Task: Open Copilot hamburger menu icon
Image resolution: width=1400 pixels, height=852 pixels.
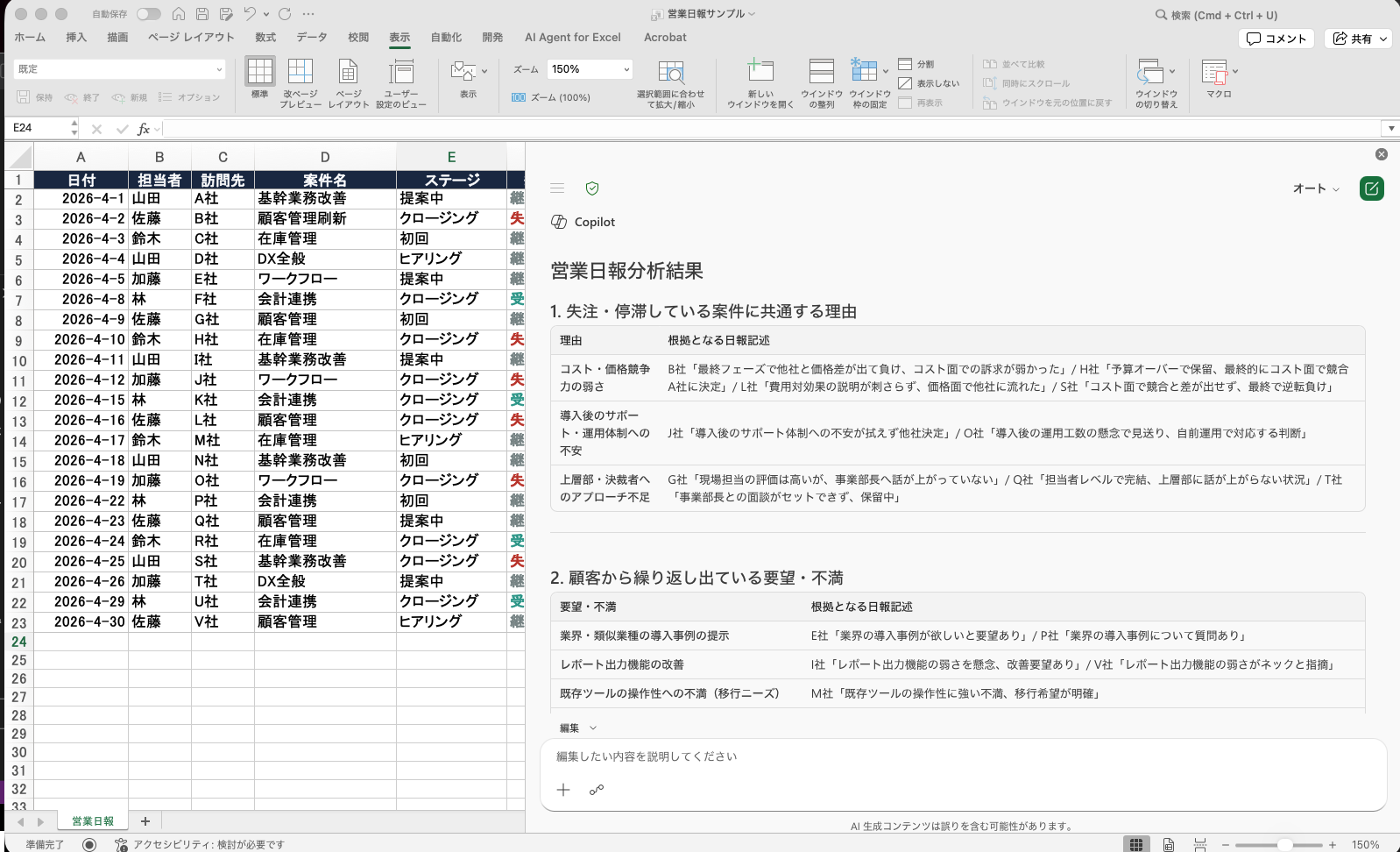Action: (557, 188)
